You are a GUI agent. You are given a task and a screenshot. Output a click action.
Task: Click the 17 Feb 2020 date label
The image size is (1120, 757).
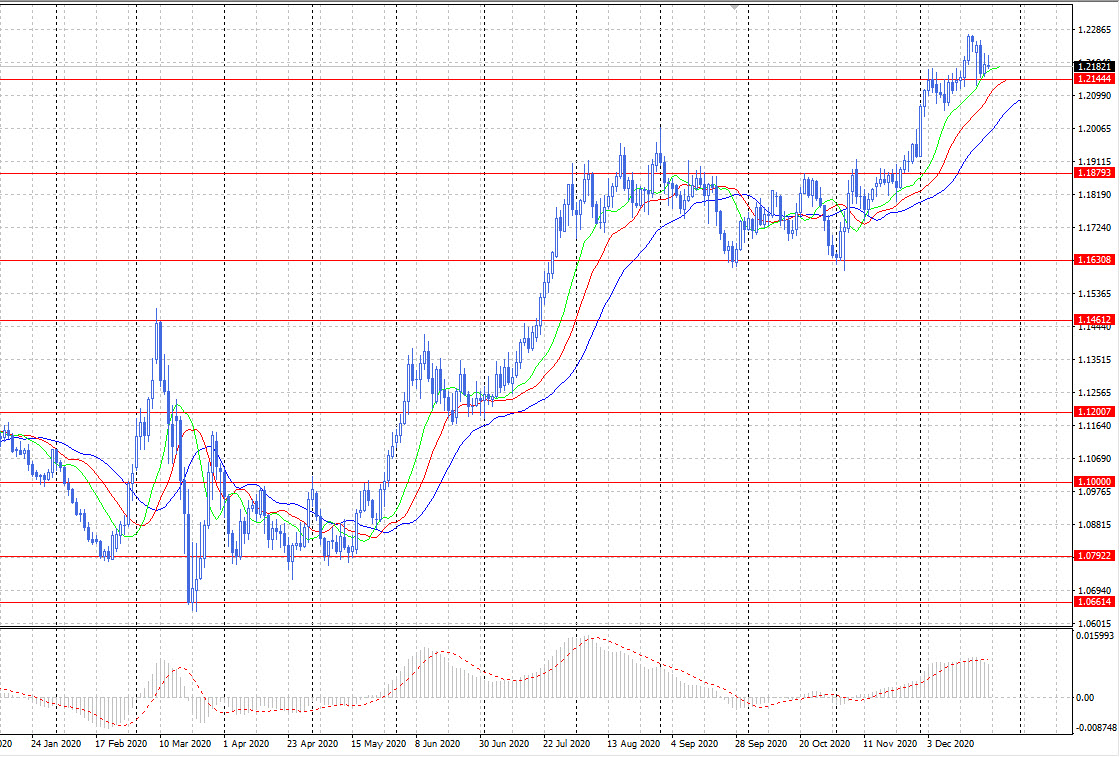[121, 744]
